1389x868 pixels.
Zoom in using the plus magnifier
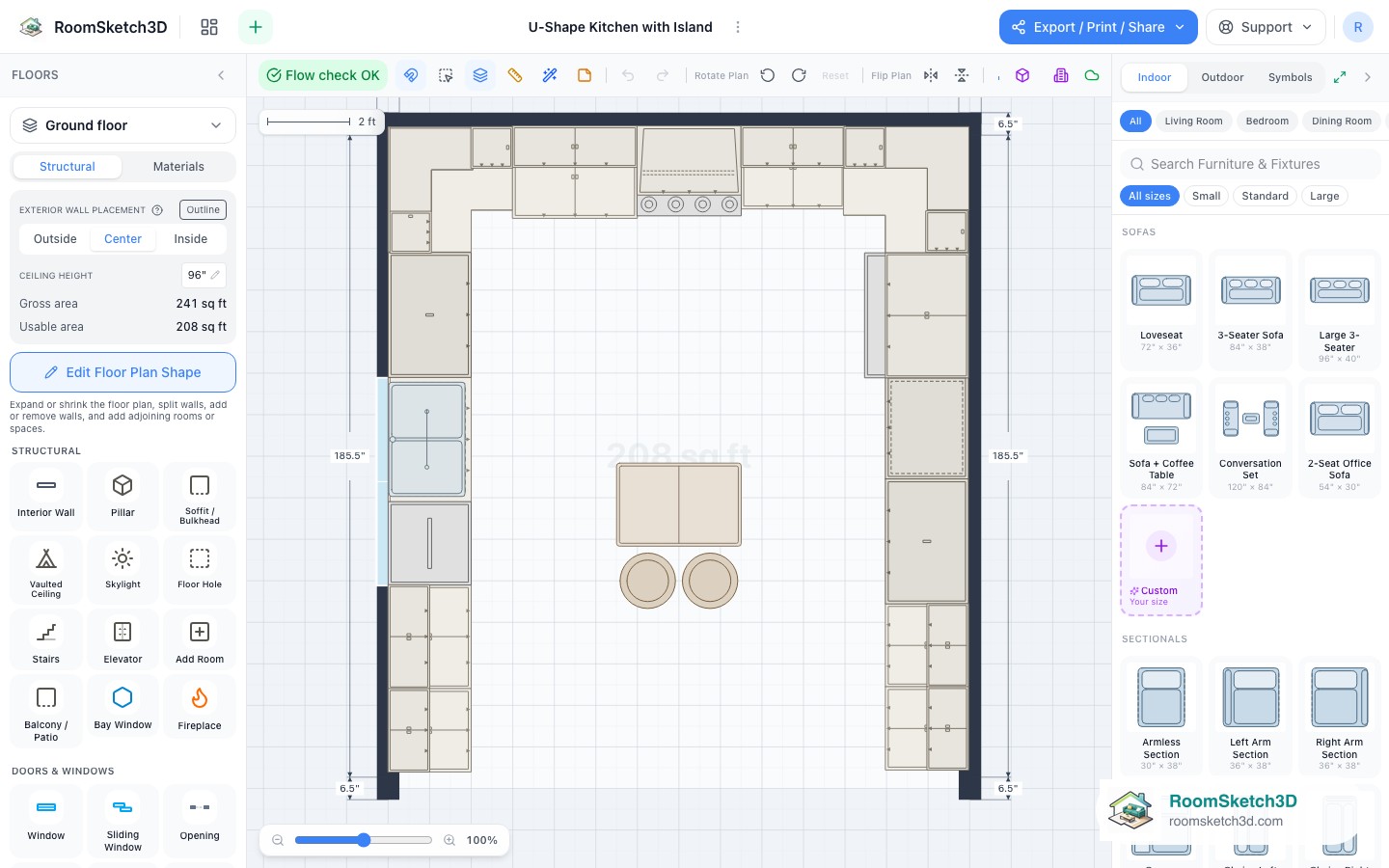coord(449,840)
